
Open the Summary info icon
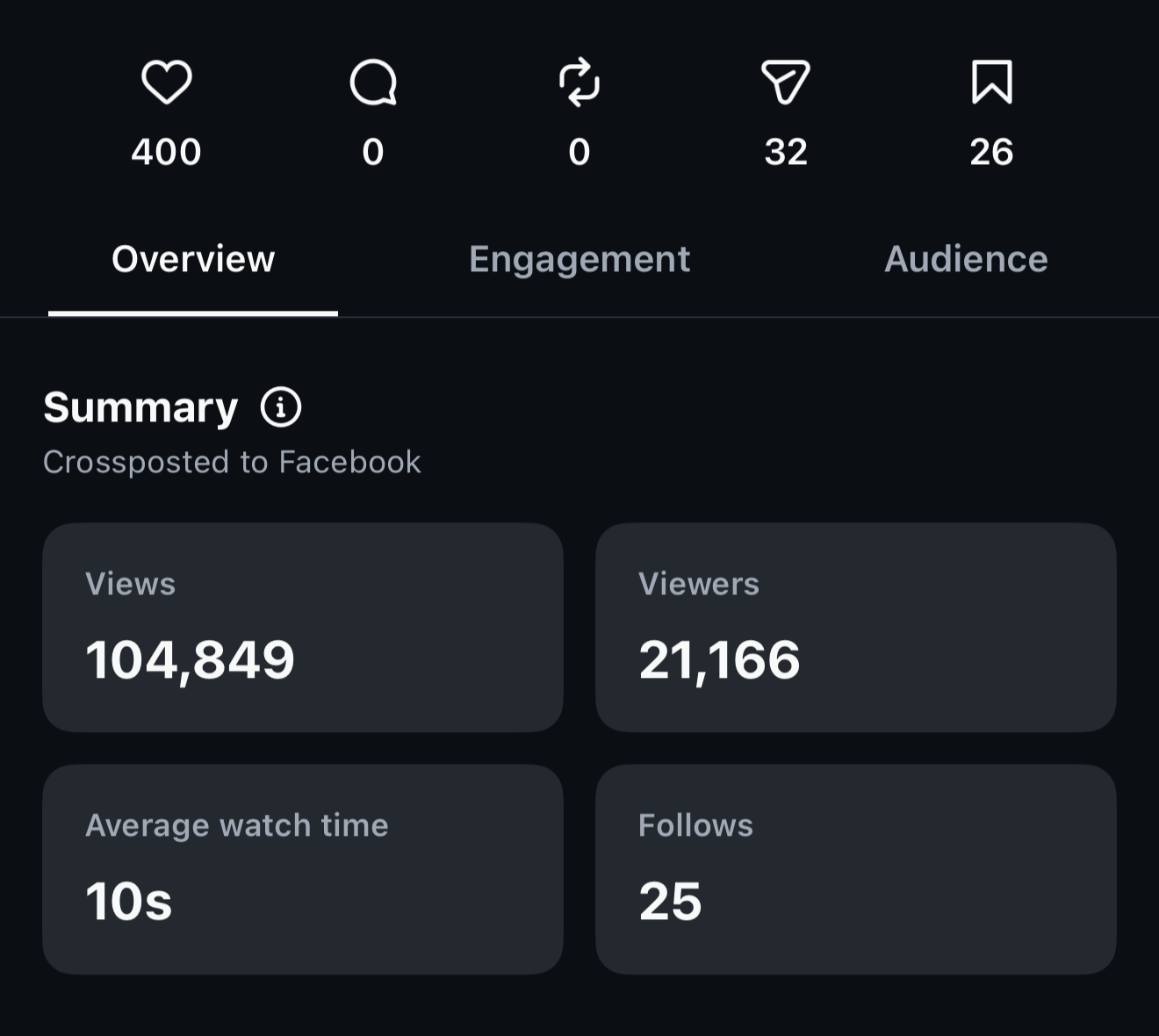pos(281,407)
